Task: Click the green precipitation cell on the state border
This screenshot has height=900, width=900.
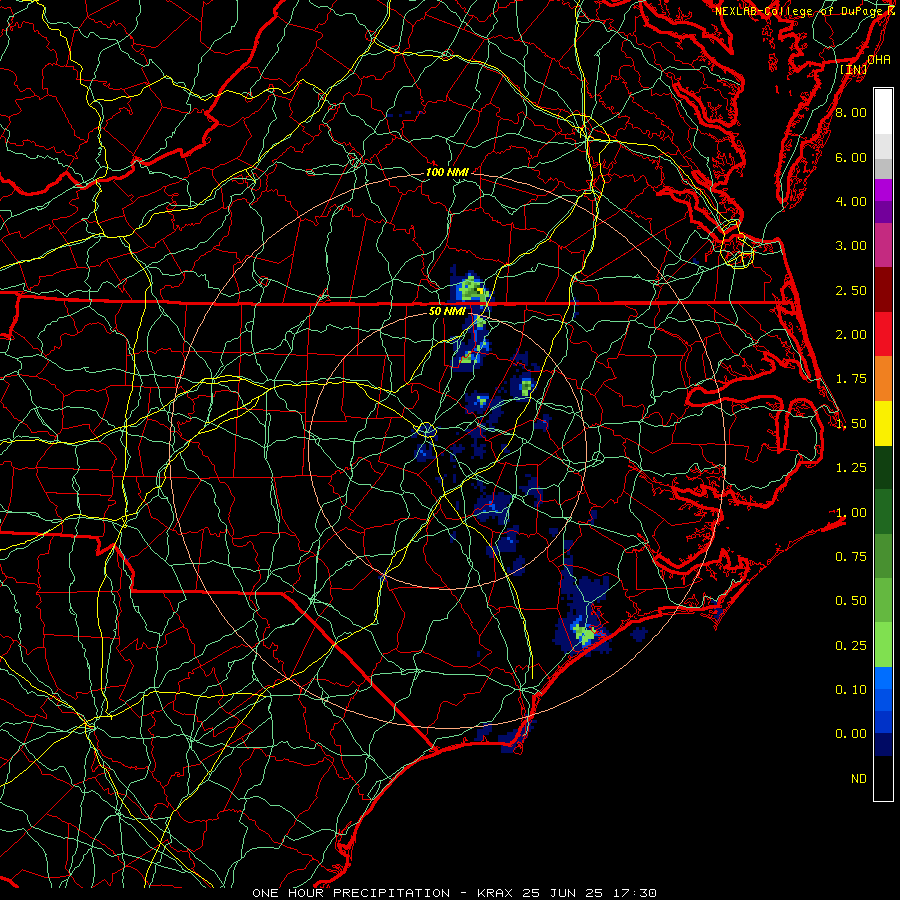Action: coord(472,288)
